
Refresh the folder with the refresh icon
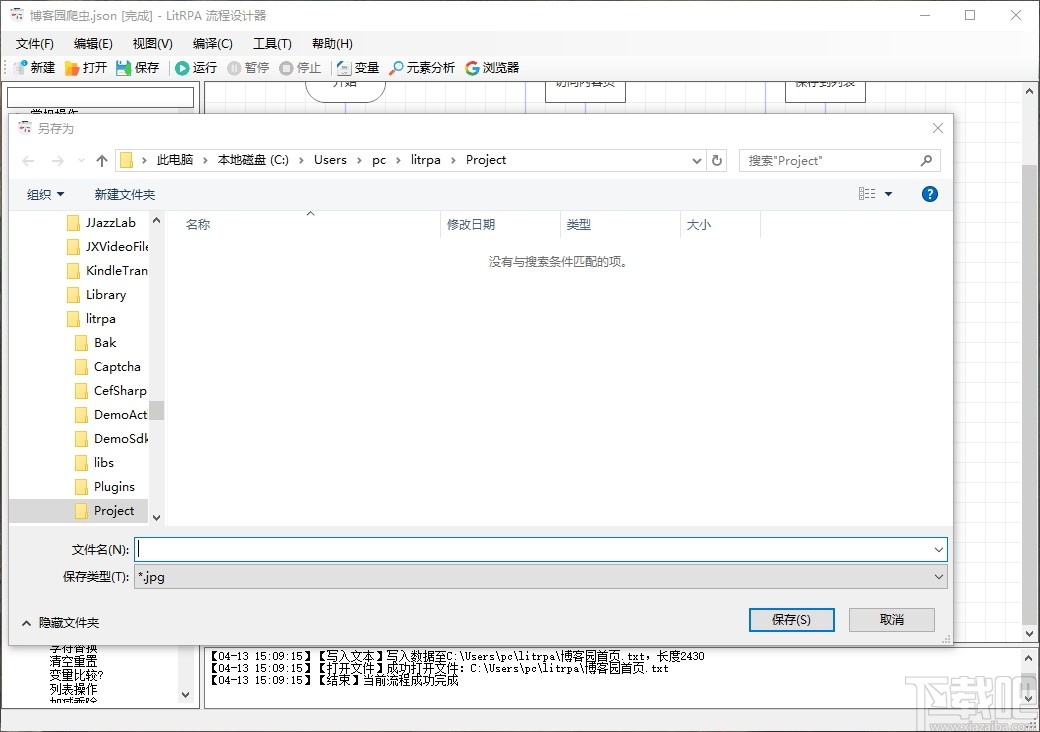click(x=717, y=160)
